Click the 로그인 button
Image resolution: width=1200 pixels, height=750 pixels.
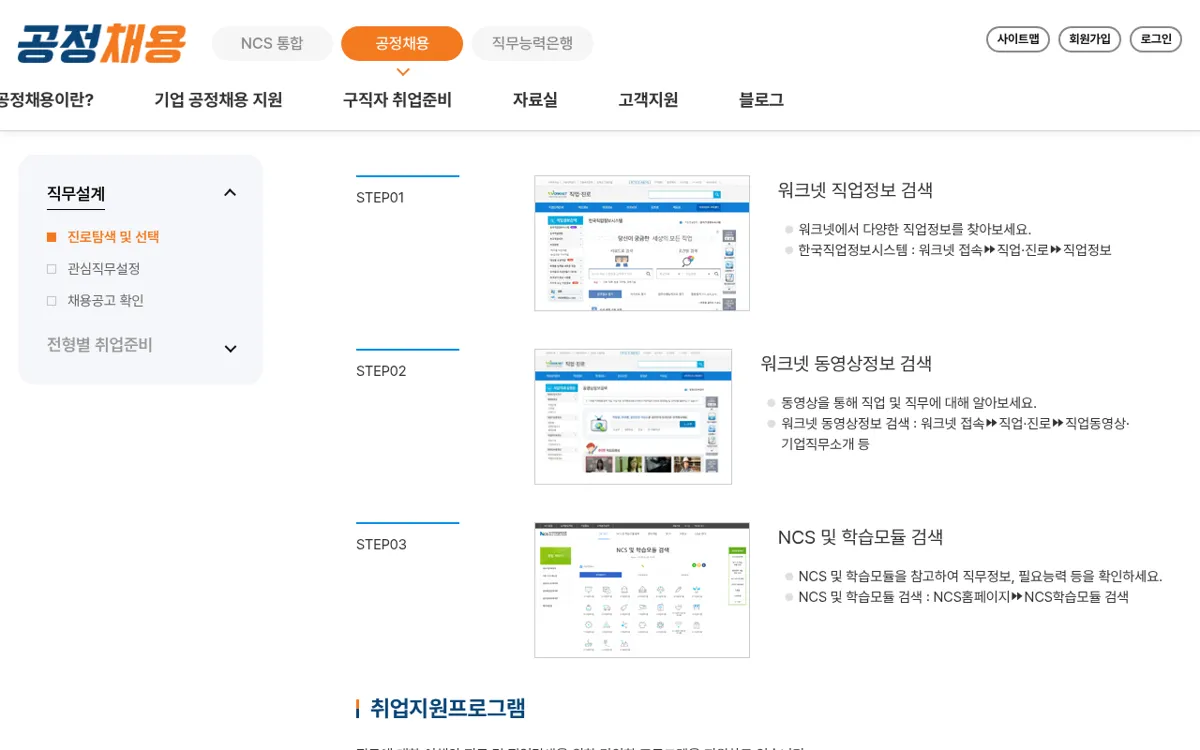coord(1156,39)
